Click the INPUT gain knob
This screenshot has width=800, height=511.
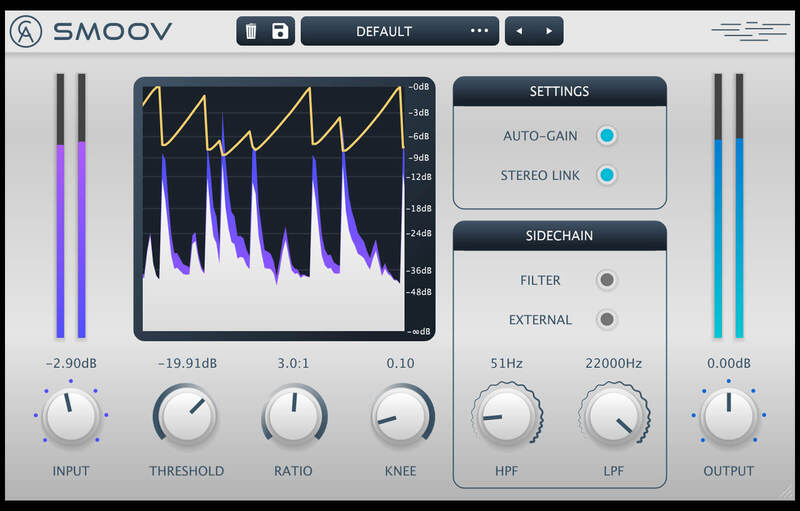[x=71, y=416]
